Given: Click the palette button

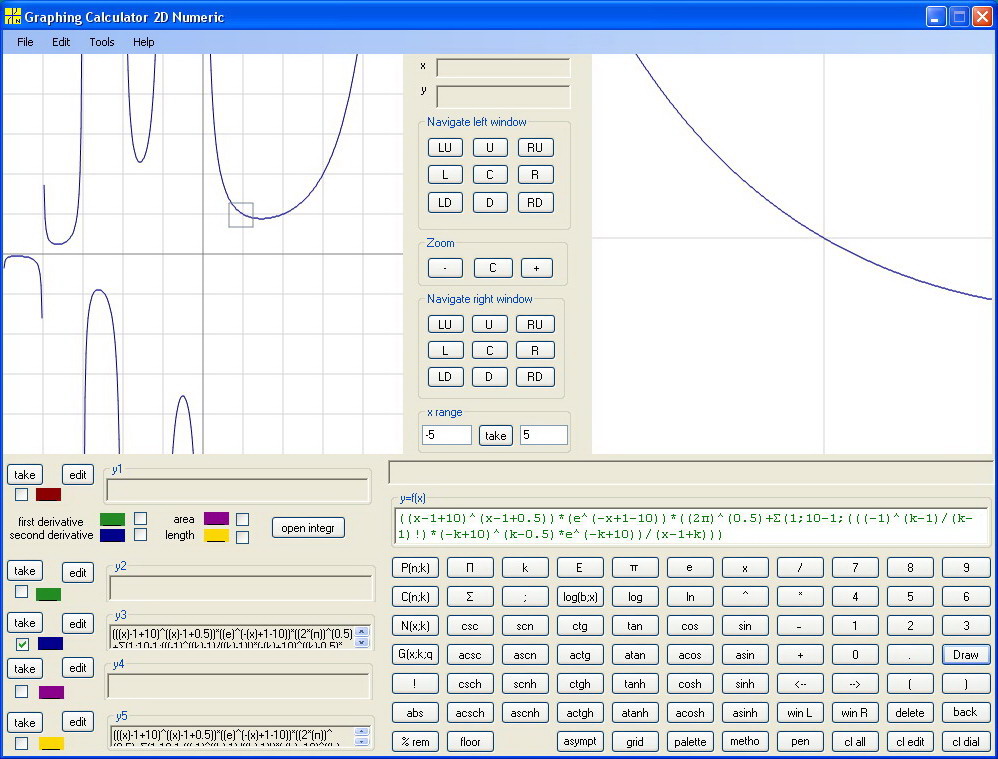Looking at the screenshot, I should [x=690, y=742].
